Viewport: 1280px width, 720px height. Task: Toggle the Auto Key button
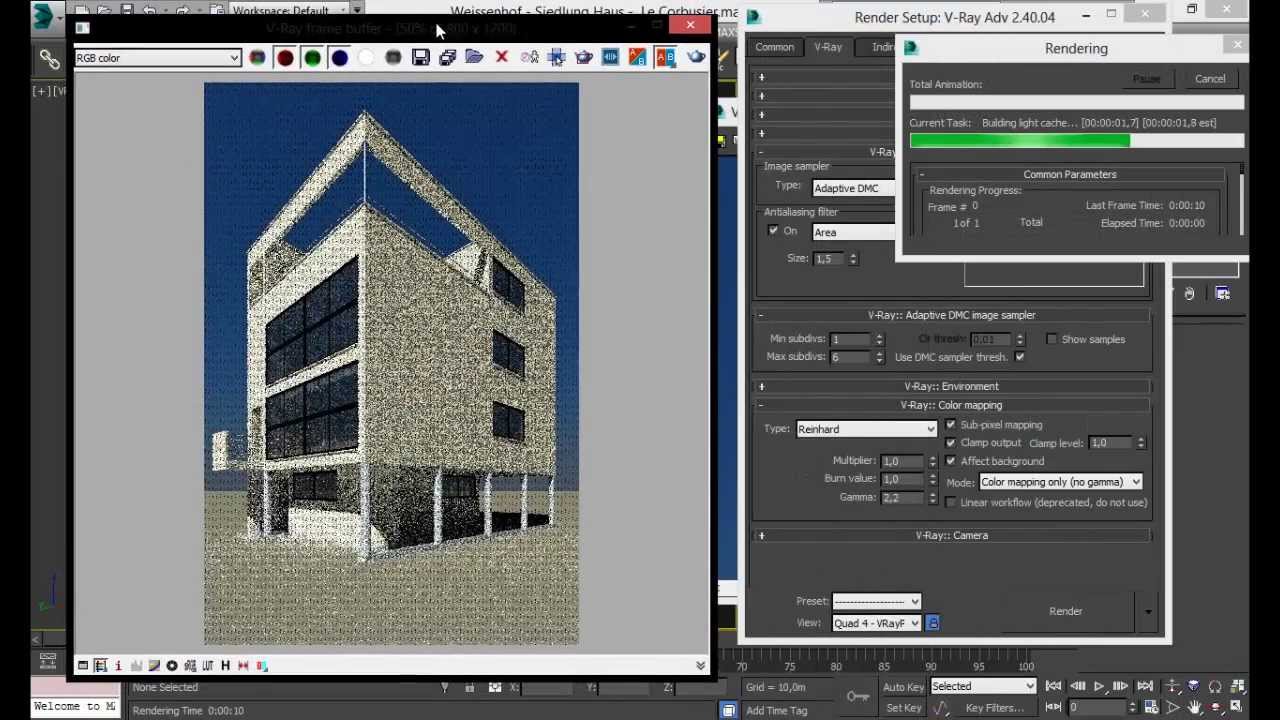[903, 687]
